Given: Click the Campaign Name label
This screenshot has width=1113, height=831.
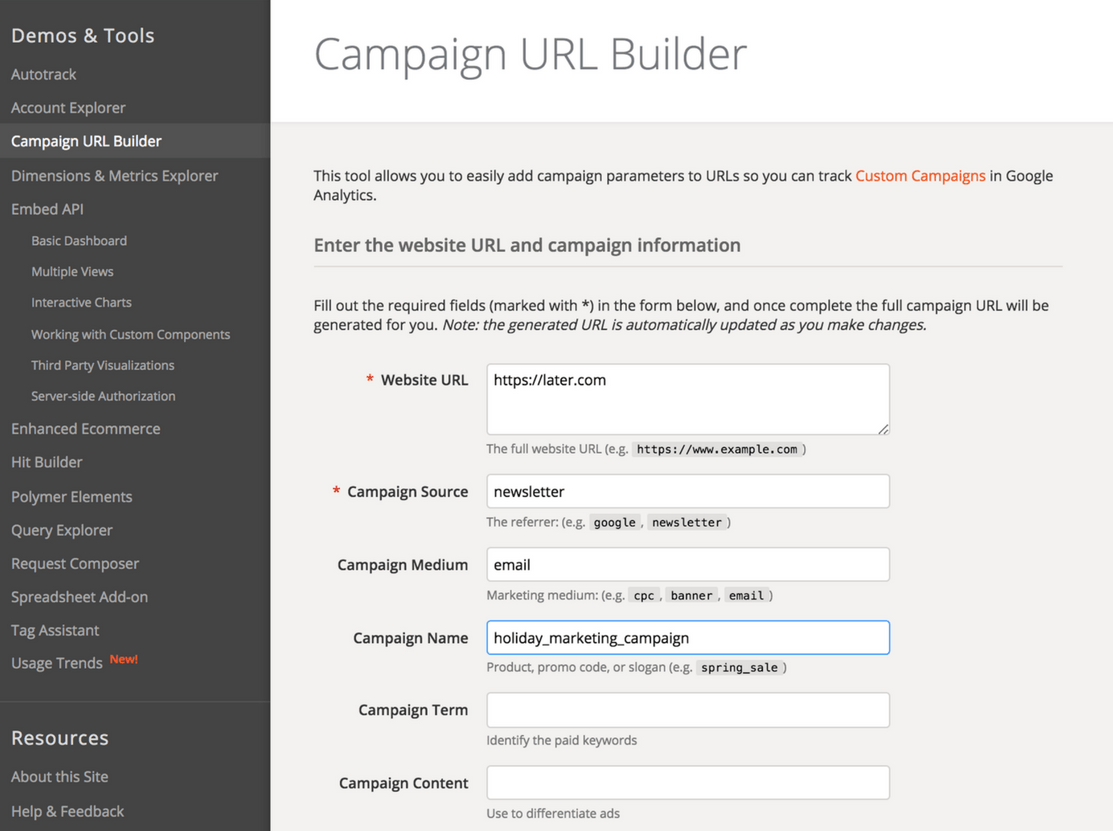Looking at the screenshot, I should tap(410, 638).
